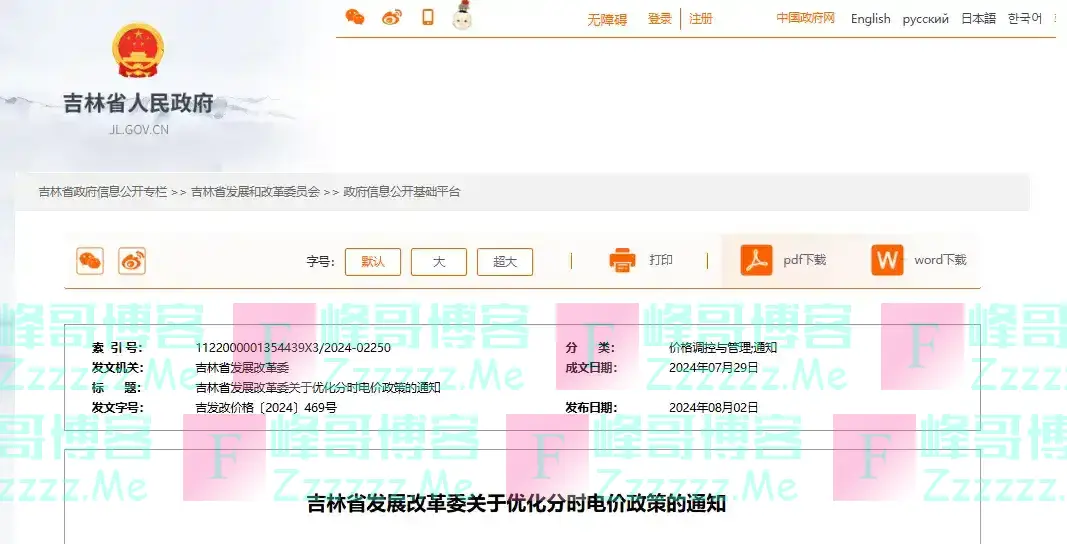Set font size to 默认

[373, 261]
